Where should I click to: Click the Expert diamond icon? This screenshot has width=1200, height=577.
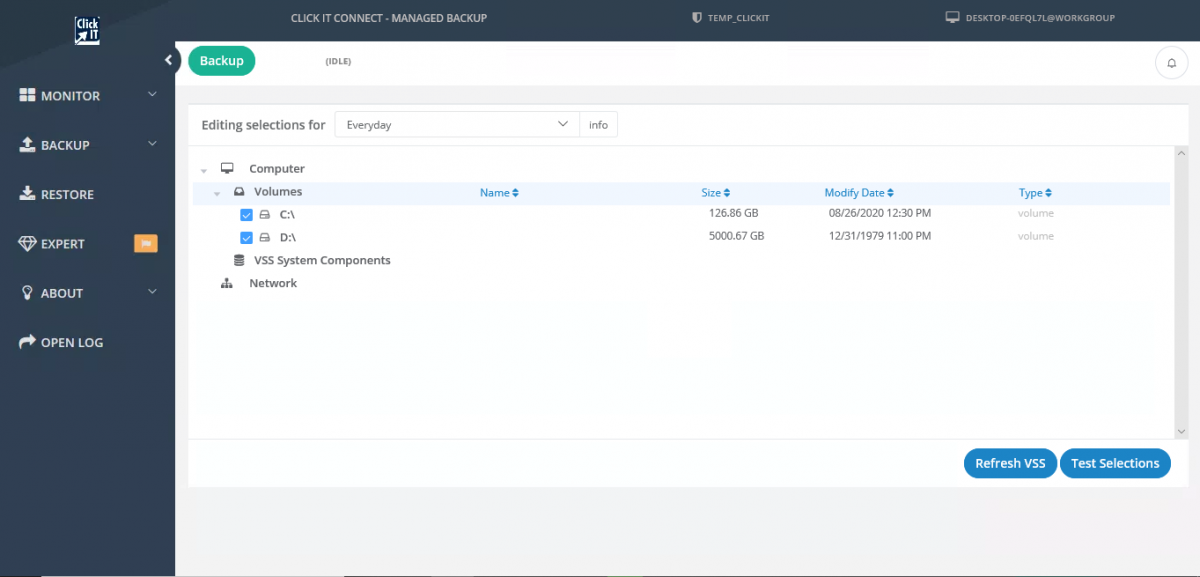coord(28,243)
